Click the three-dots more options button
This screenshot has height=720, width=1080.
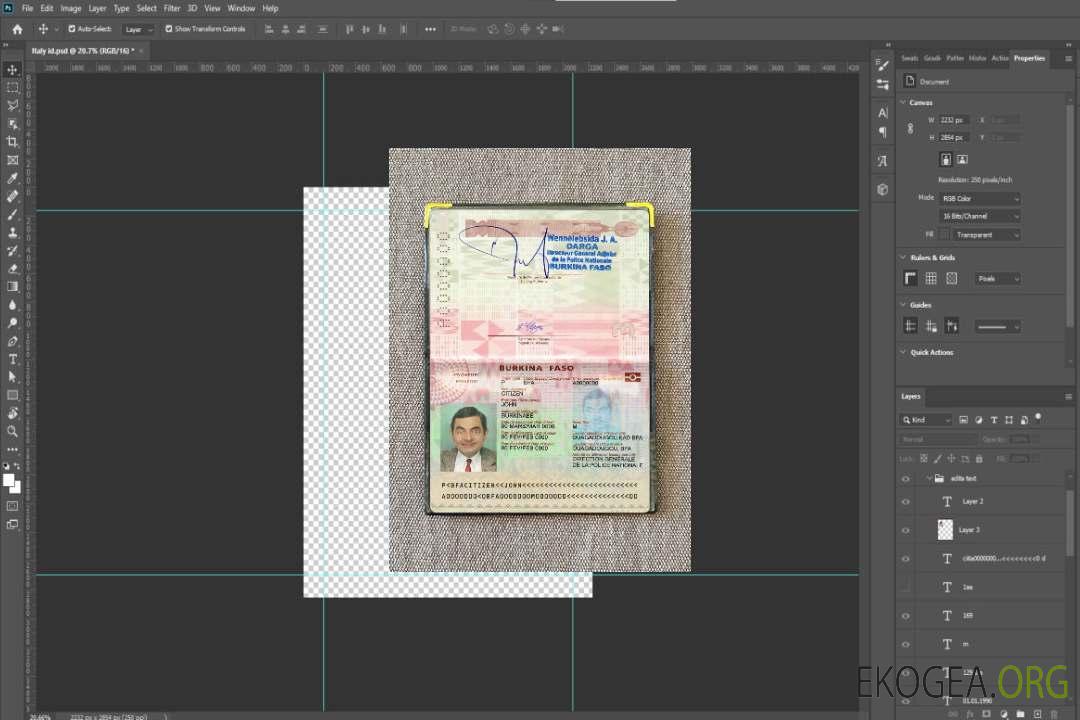pos(430,29)
